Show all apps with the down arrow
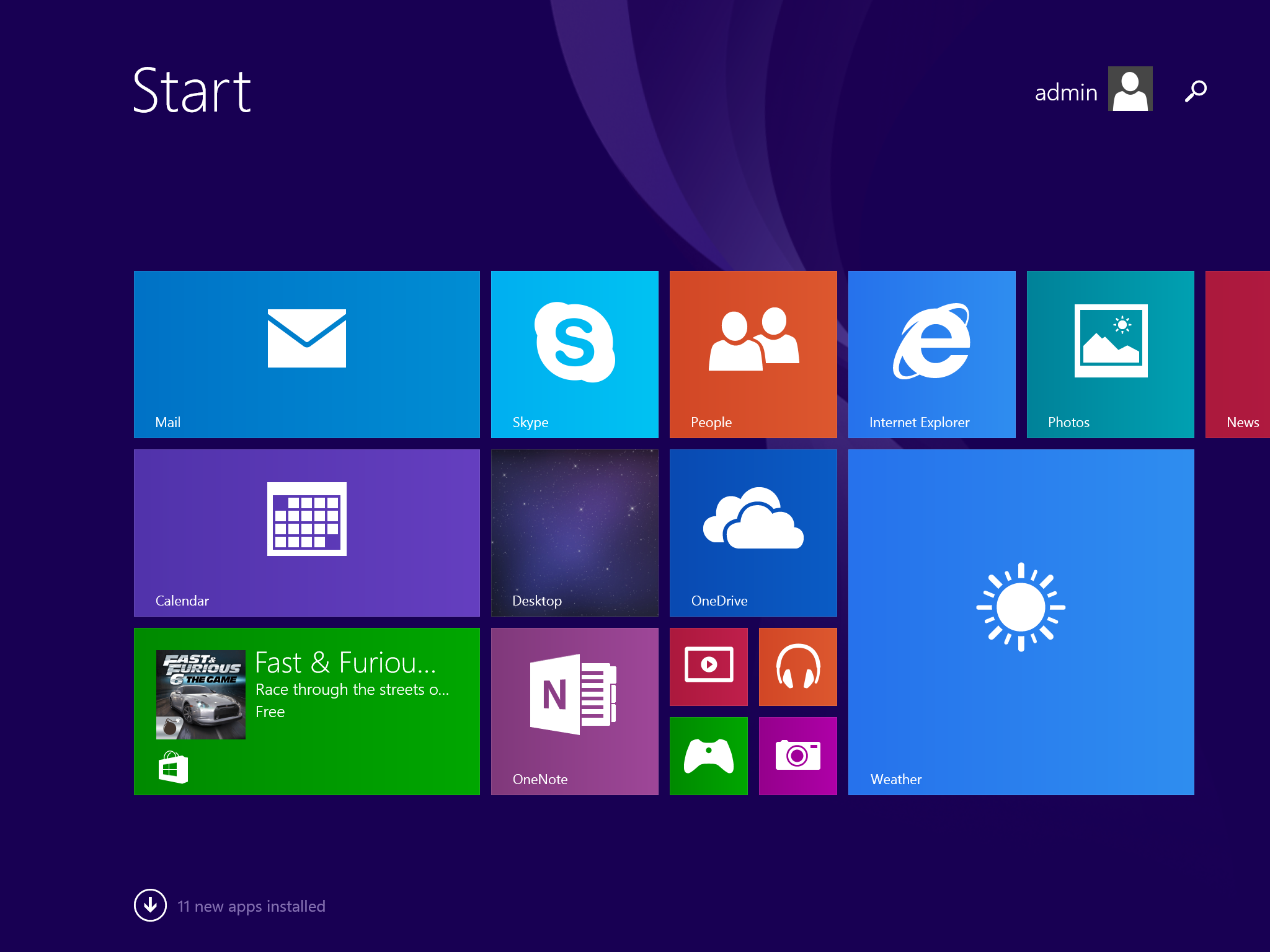Viewport: 1270px width, 952px height. (x=150, y=905)
